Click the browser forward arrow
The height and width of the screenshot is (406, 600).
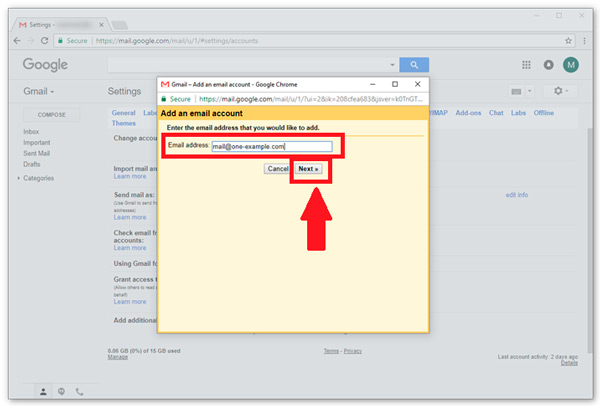pyautogui.click(x=31, y=41)
